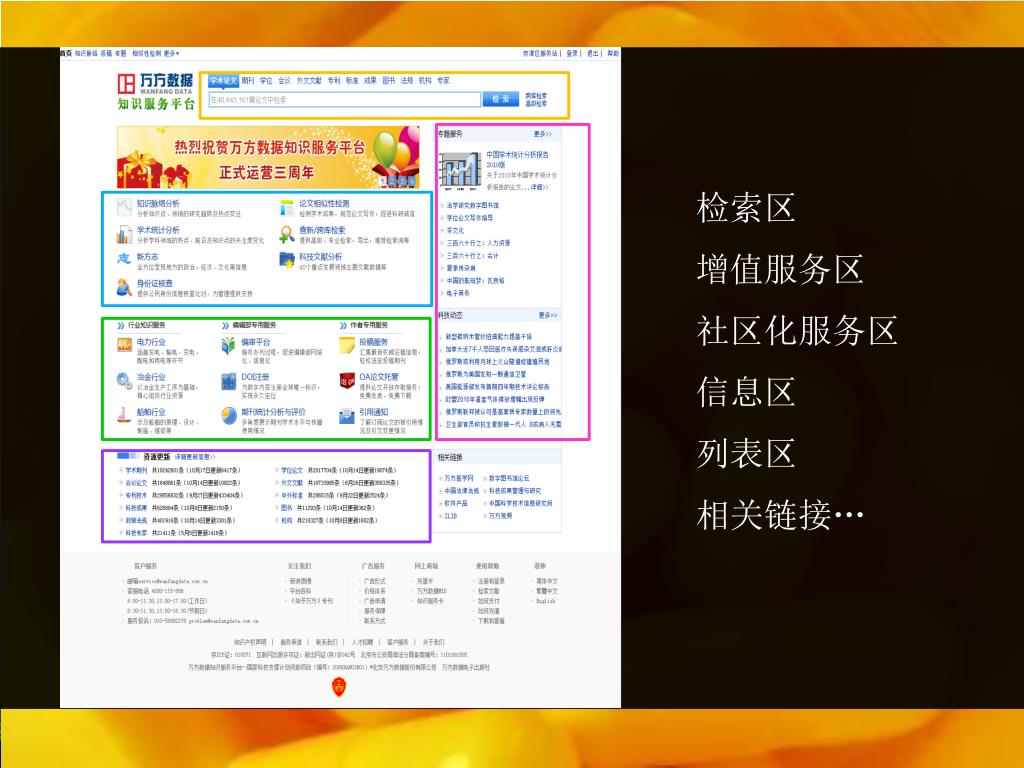Click the 中国学术统计分析报告 chart thumbnail

460,170
